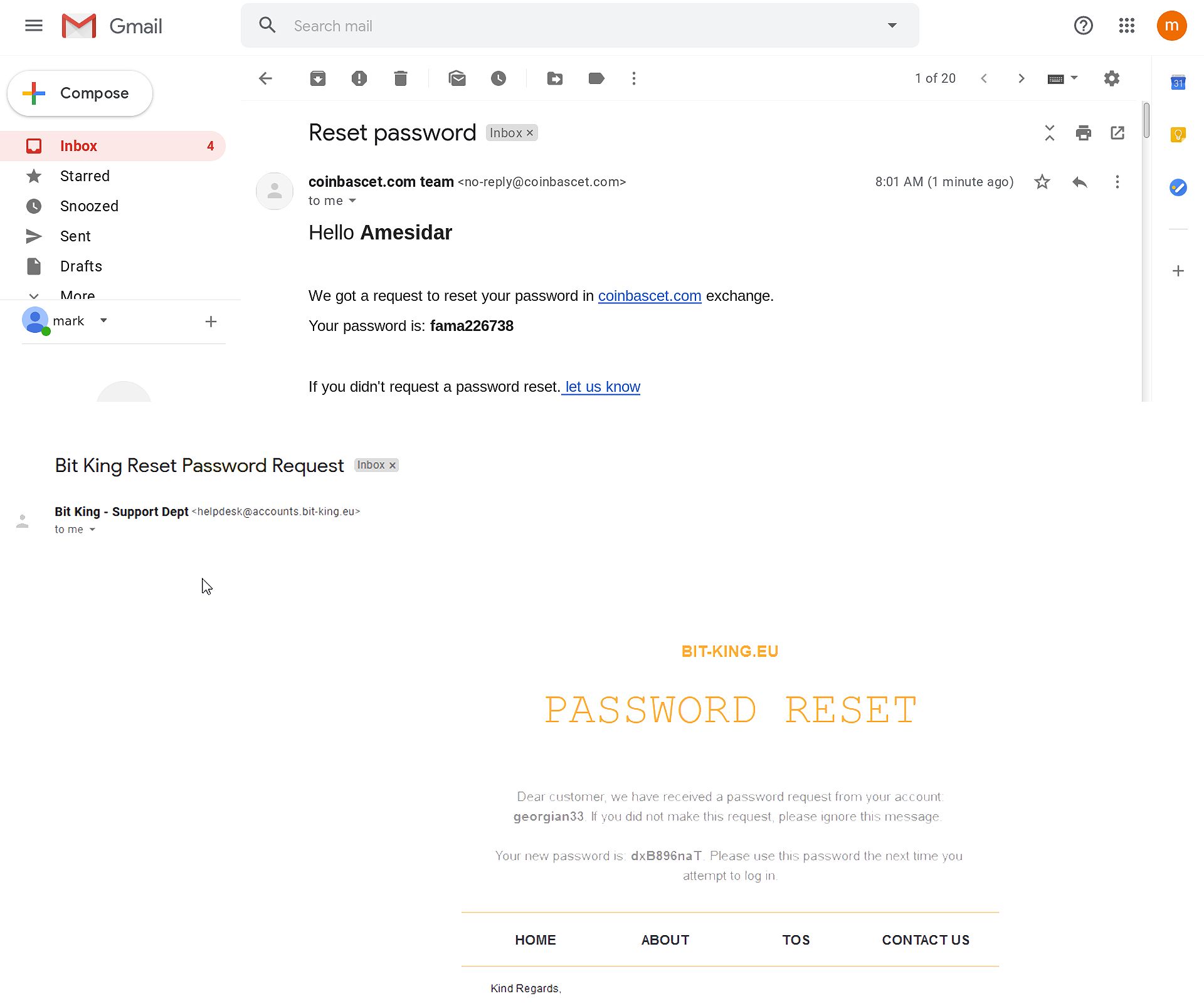Click the move to folder icon
This screenshot has width=1204, height=1006.
(554, 78)
